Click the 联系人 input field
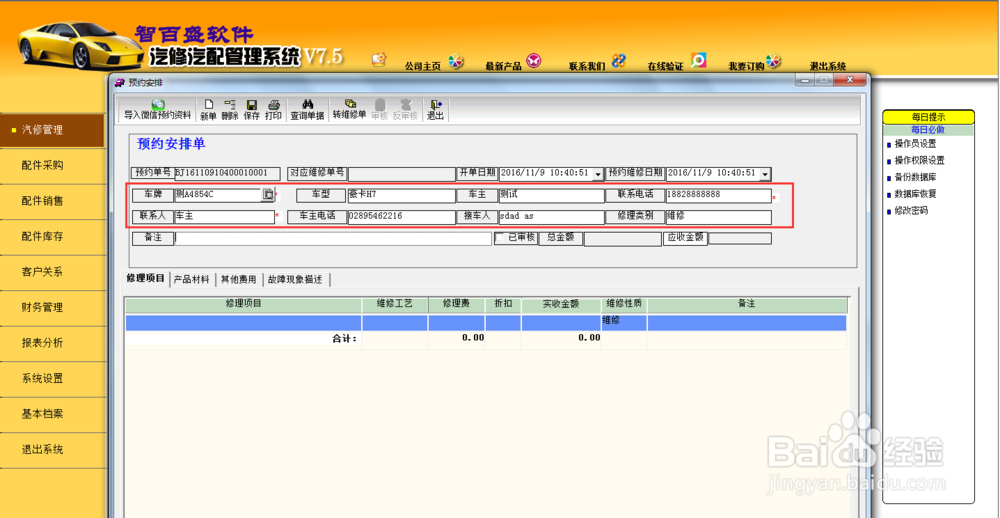 224,217
